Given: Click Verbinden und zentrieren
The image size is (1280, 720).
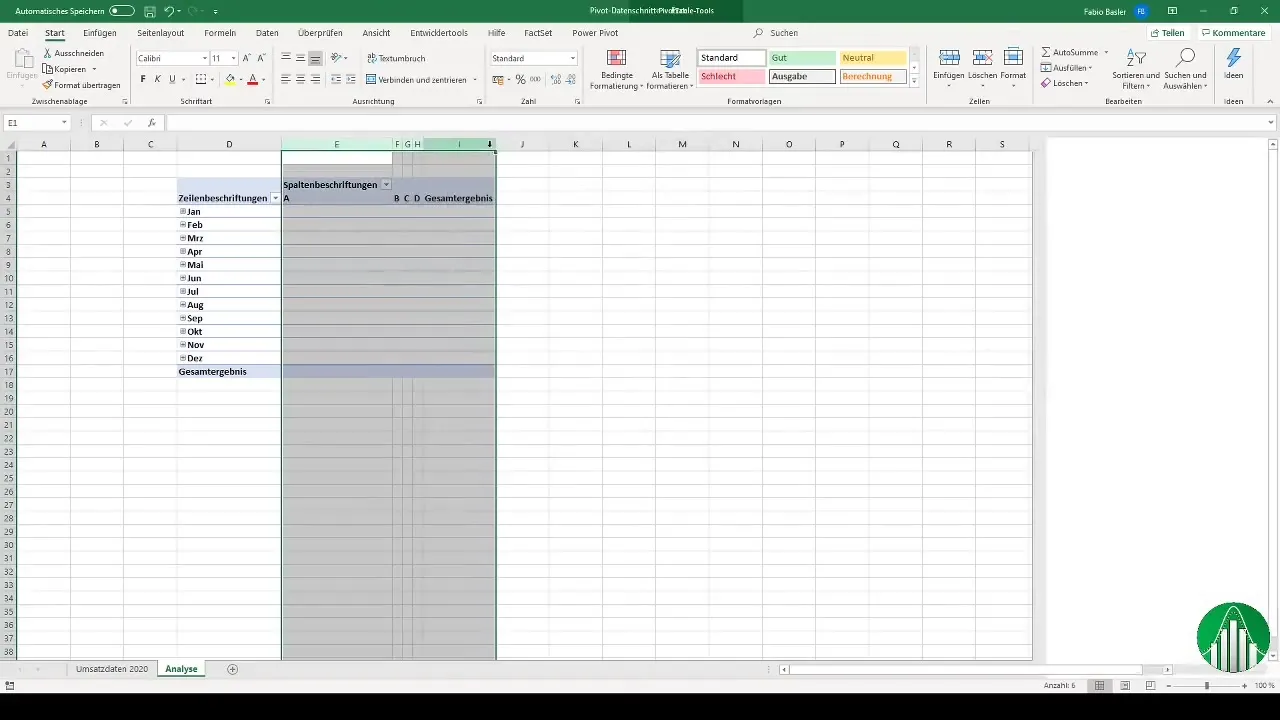Looking at the screenshot, I should [416, 79].
